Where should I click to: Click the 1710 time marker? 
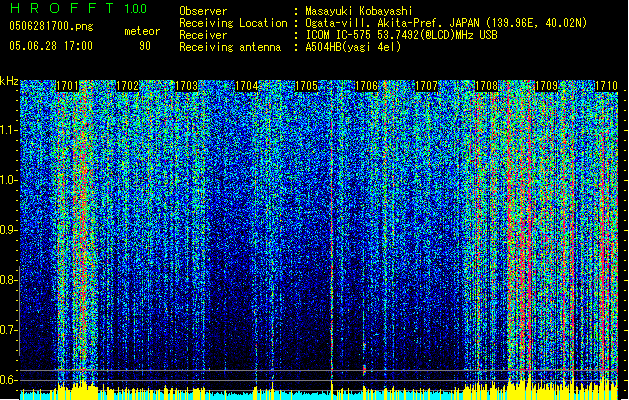click(606, 86)
